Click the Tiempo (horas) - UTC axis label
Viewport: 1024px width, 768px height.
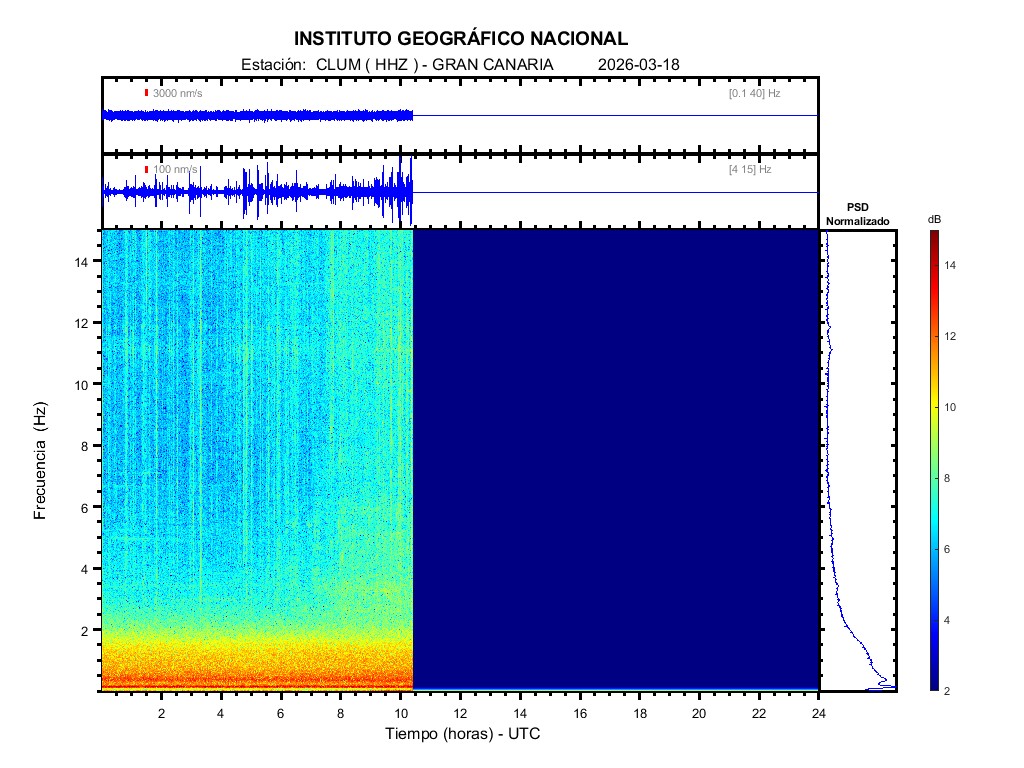click(463, 734)
